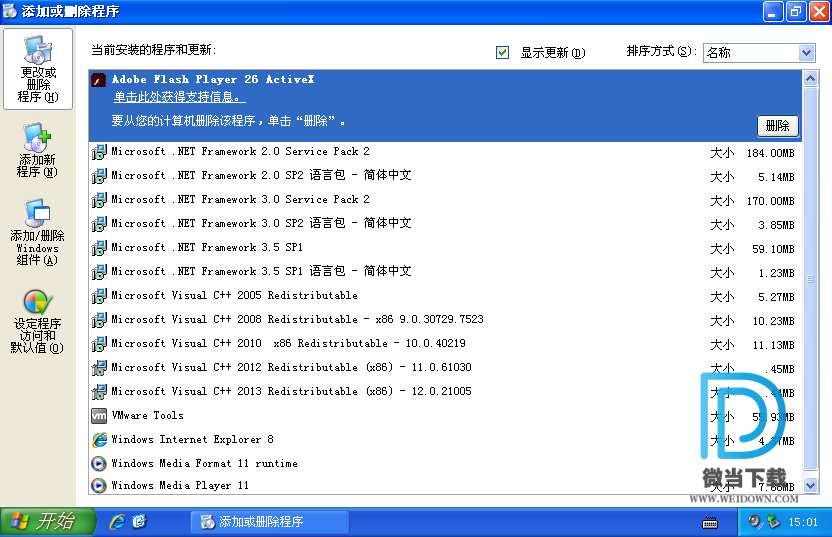The height and width of the screenshot is (537, 832).
Task: Select Microsoft .NET Framework 3.5 SP1 entry
Action: [x=445, y=248]
